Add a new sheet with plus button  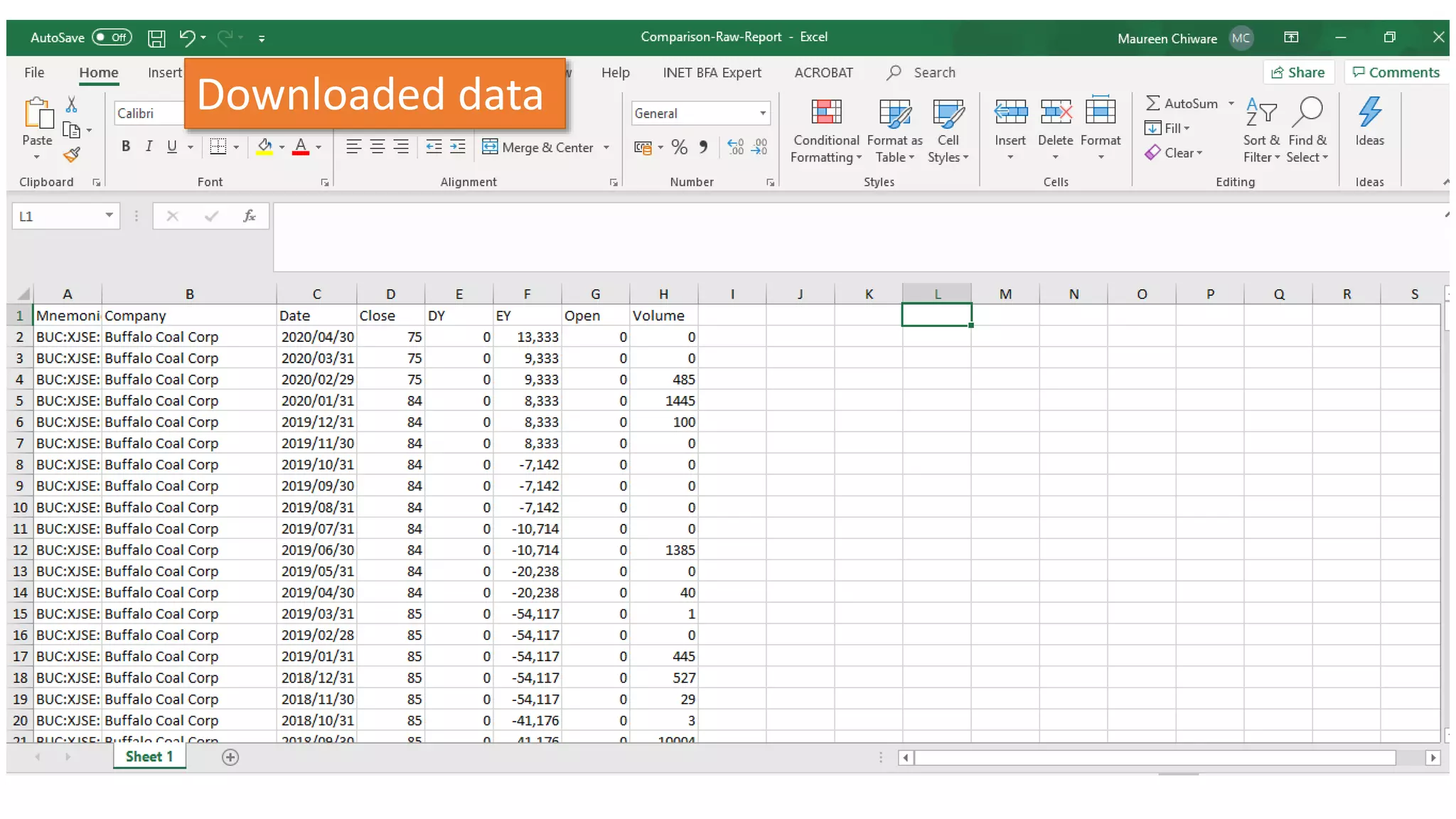[x=230, y=757]
